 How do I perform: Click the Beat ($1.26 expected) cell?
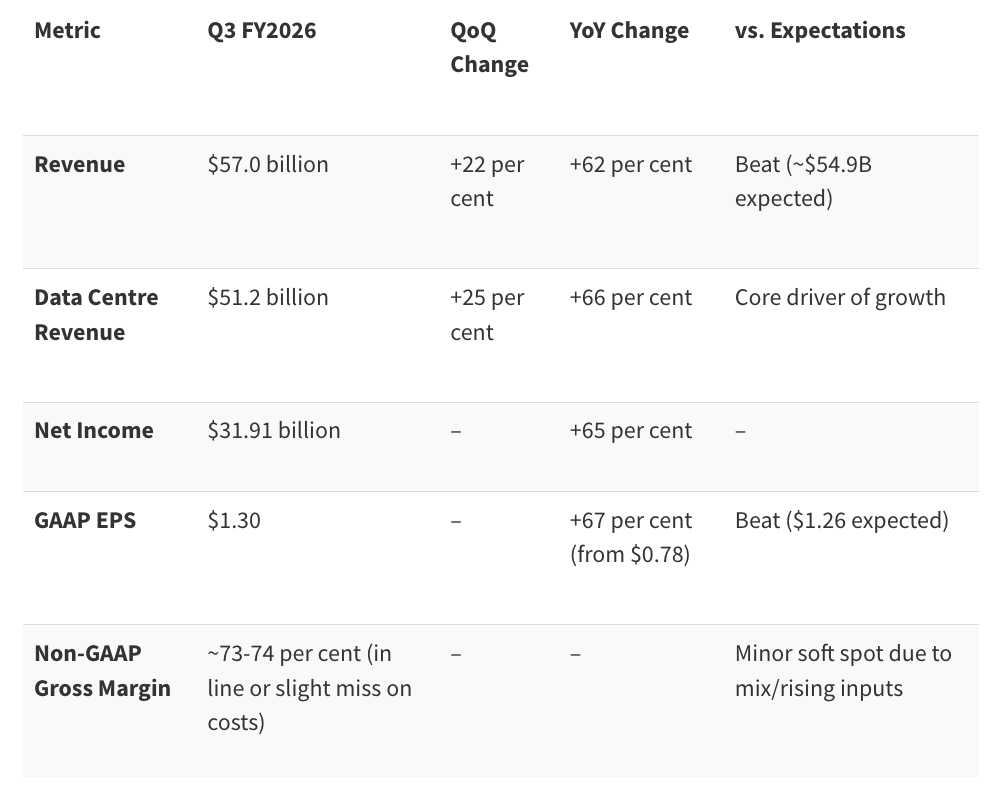point(841,520)
